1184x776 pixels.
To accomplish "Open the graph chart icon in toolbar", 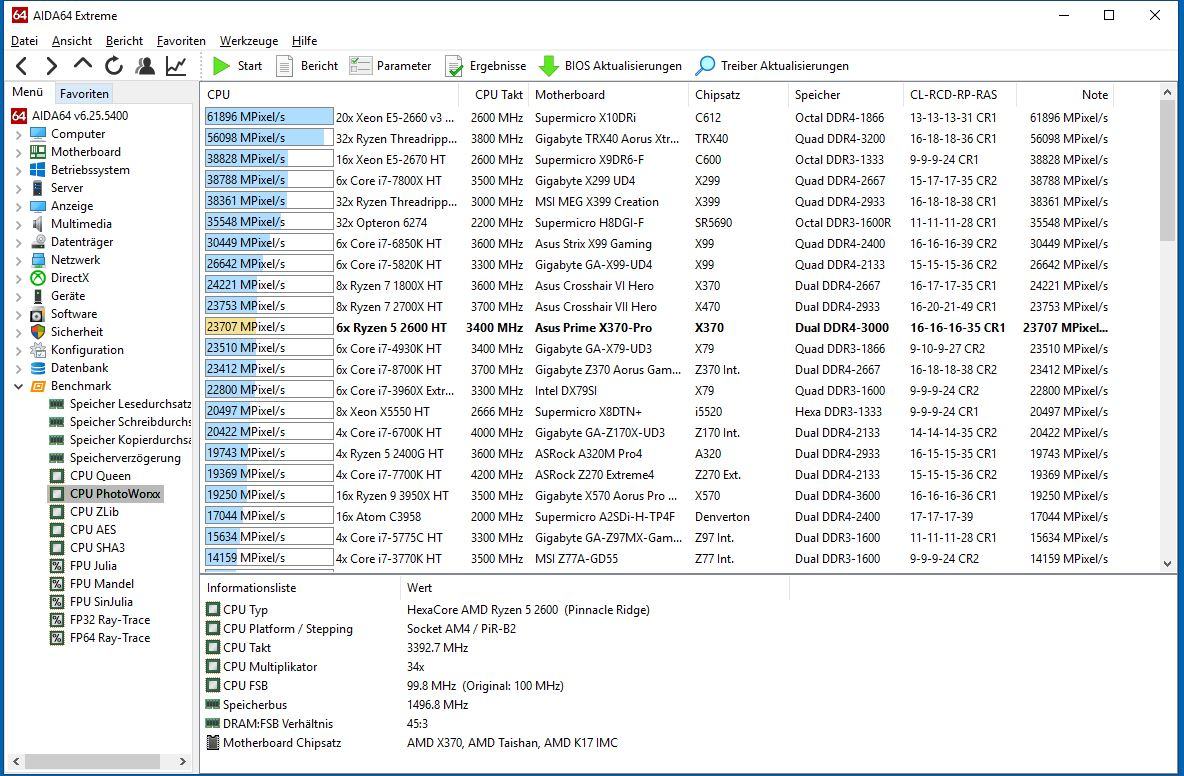I will (x=176, y=66).
